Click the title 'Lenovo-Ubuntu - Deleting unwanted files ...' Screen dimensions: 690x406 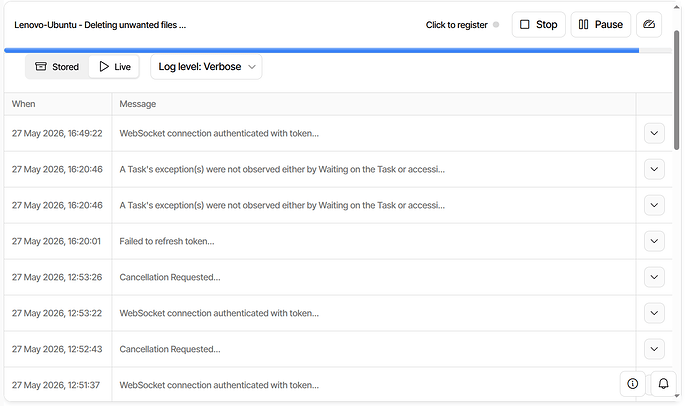click(100, 25)
